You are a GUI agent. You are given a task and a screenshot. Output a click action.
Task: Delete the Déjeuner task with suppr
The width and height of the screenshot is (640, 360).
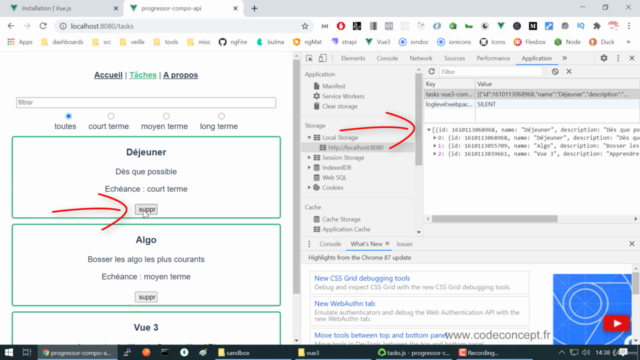147,209
